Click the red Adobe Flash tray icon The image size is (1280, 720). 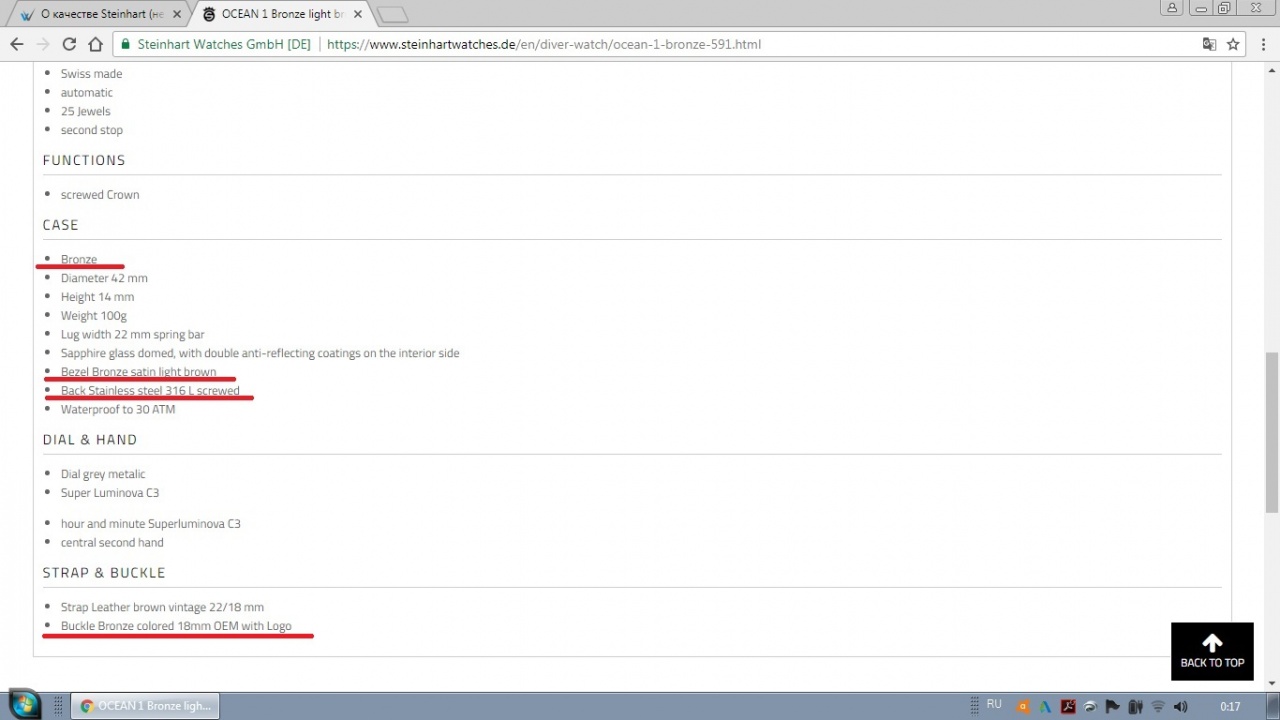click(1068, 706)
